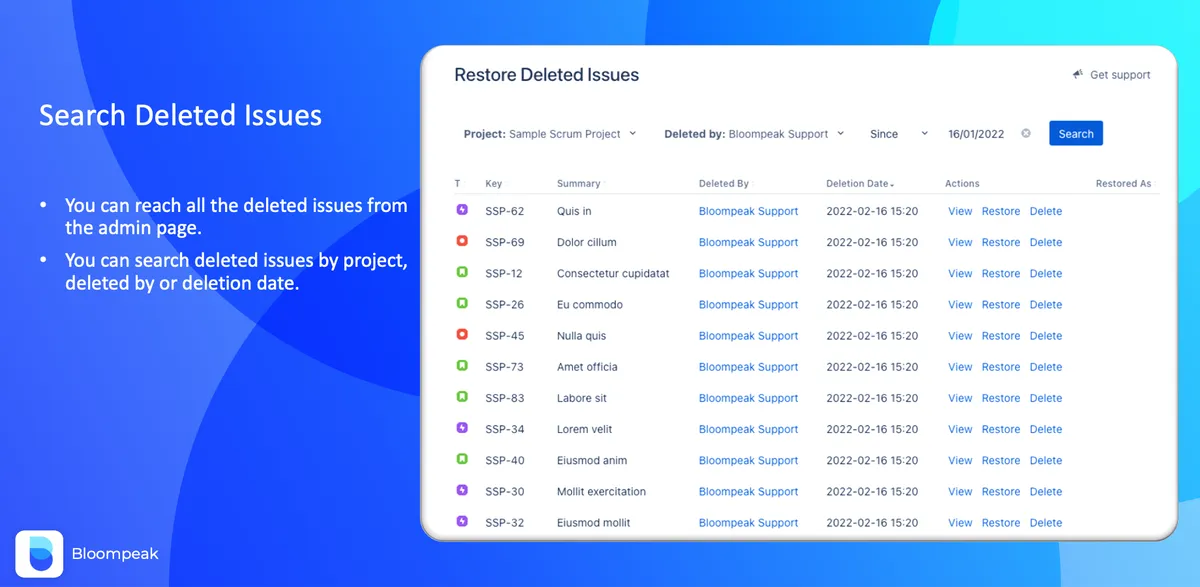
Task: Delete issue SSP-34
Action: [1046, 429]
